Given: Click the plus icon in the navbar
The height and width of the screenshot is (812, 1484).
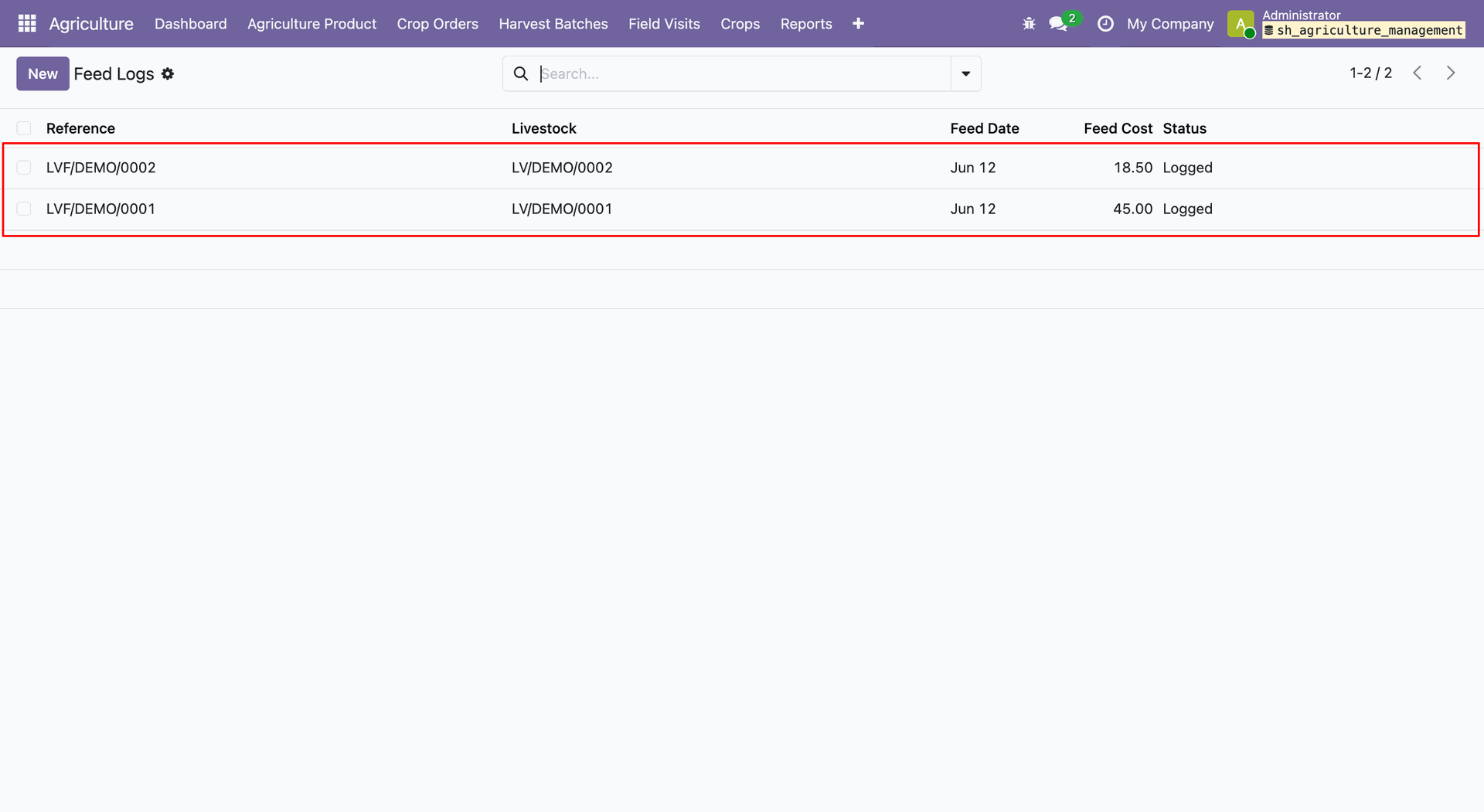Looking at the screenshot, I should pyautogui.click(x=858, y=24).
